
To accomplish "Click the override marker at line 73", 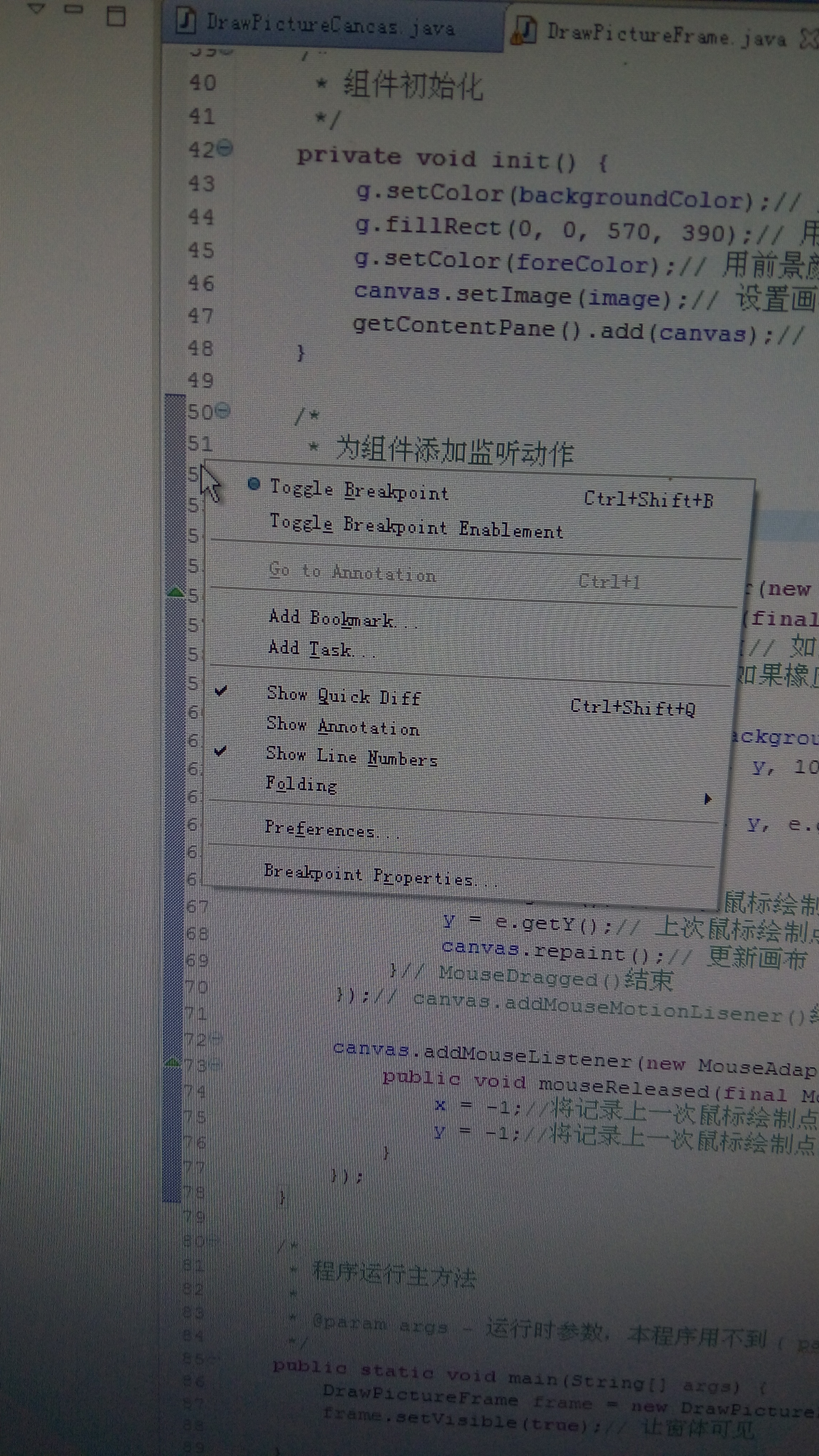I will point(172,1063).
